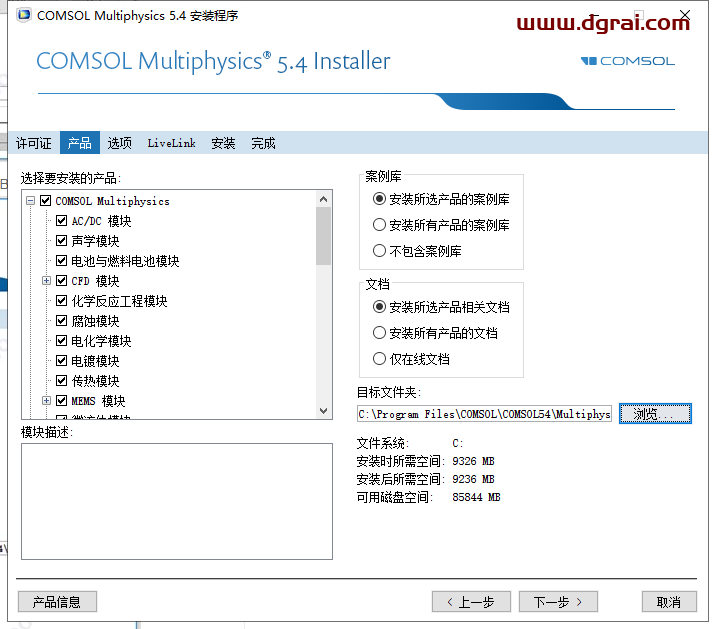The image size is (716, 629).
Task: Click the product list scrollbar up arrow
Action: pyautogui.click(x=323, y=199)
